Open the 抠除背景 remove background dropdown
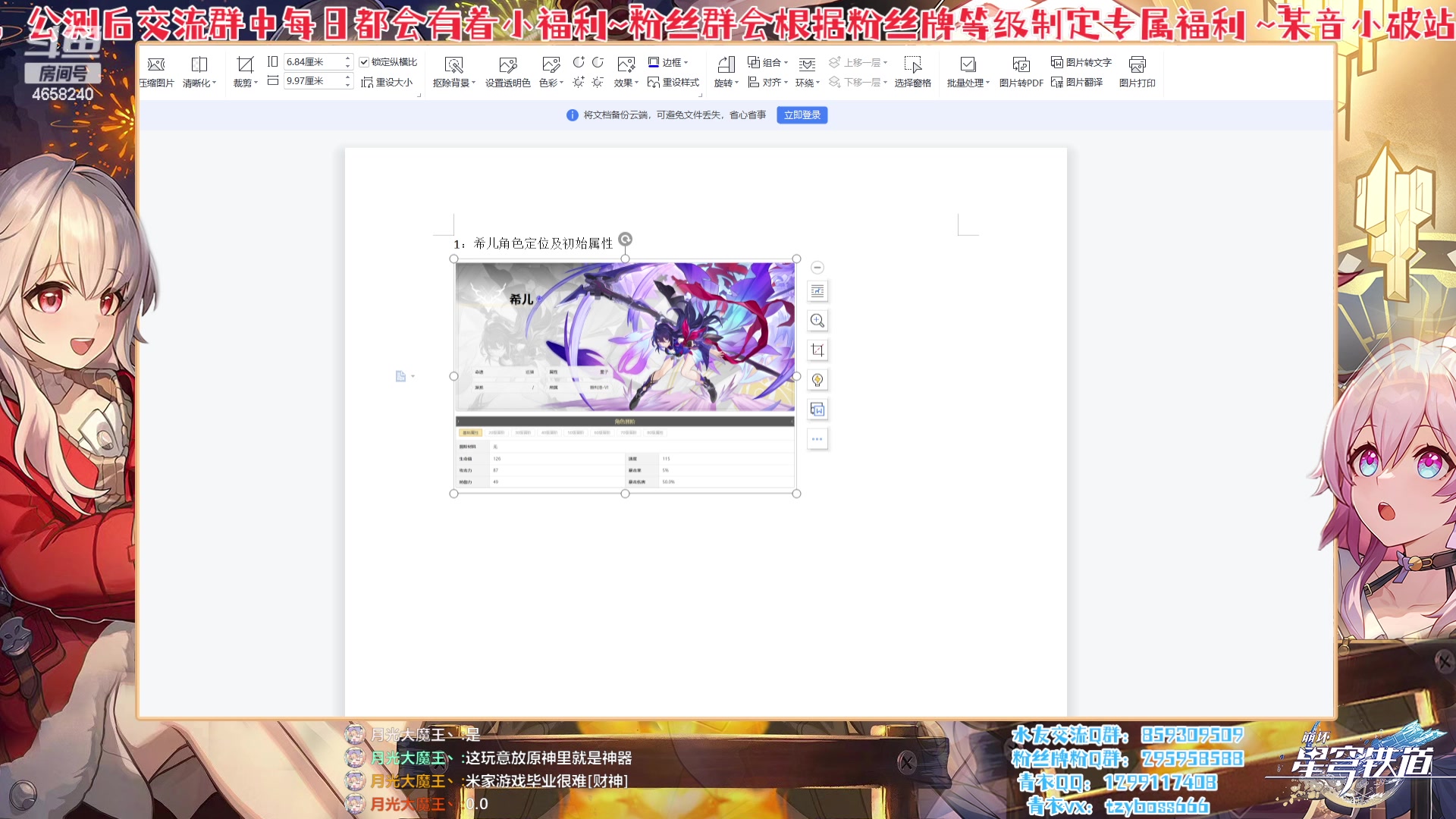This screenshot has width=1456, height=819. coord(453,83)
